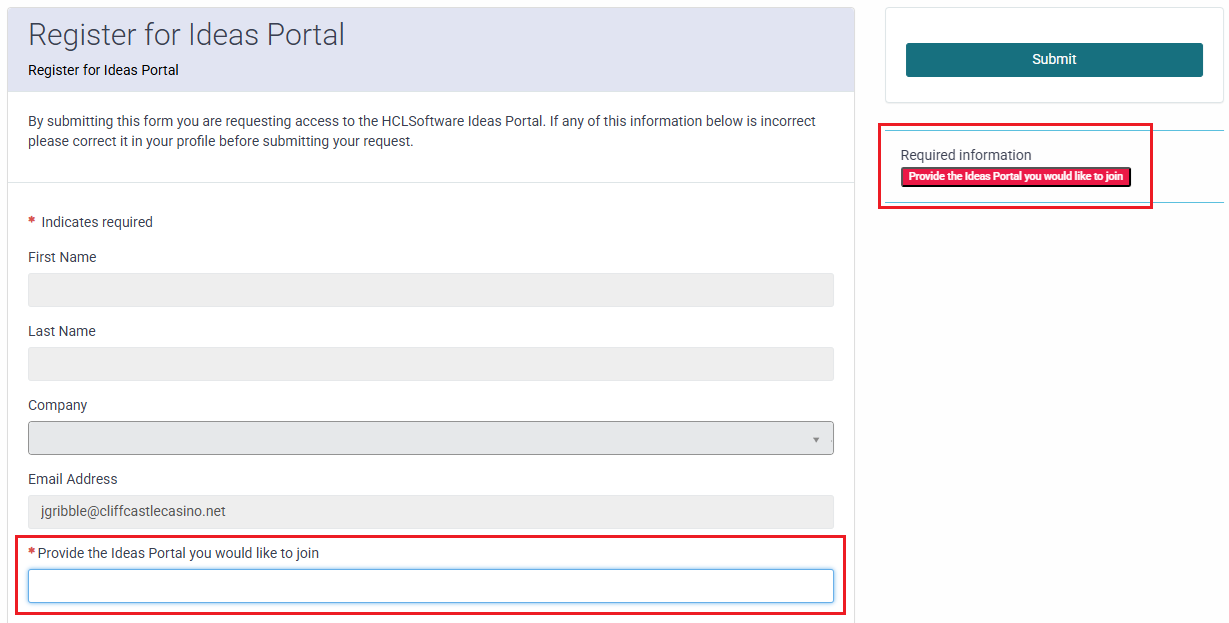Click the red asterisk beside Indicates required
This screenshot has width=1229, height=623.
[32, 222]
